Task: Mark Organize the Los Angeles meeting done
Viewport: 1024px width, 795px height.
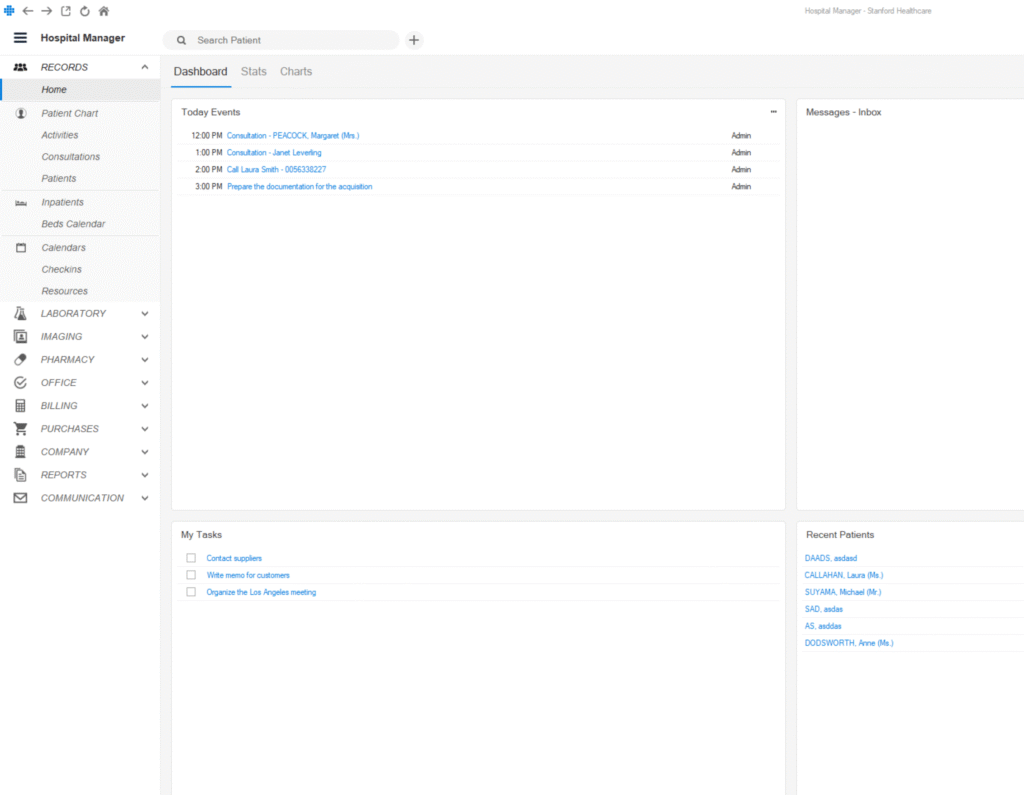Action: pos(191,592)
